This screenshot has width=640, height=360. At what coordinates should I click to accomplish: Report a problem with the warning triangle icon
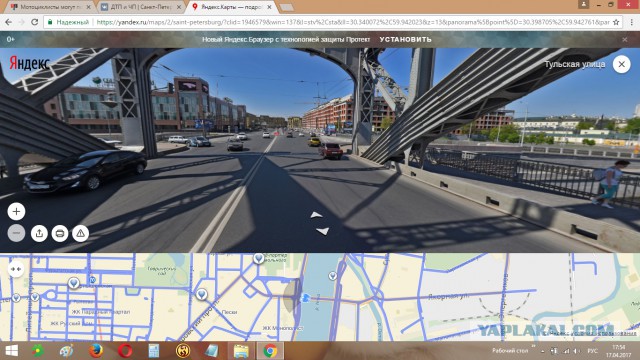point(80,233)
